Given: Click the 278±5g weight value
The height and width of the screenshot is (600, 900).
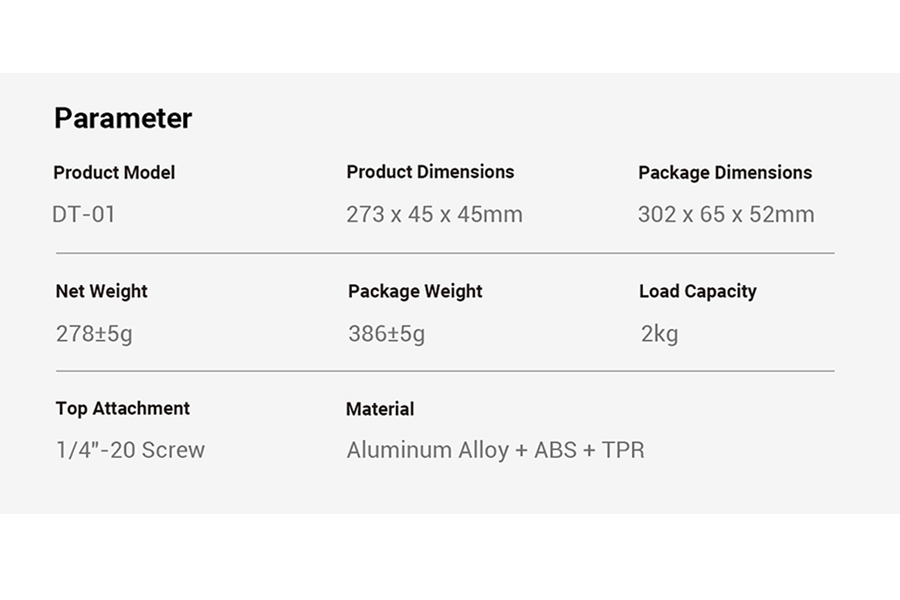Looking at the screenshot, I should (x=94, y=334).
